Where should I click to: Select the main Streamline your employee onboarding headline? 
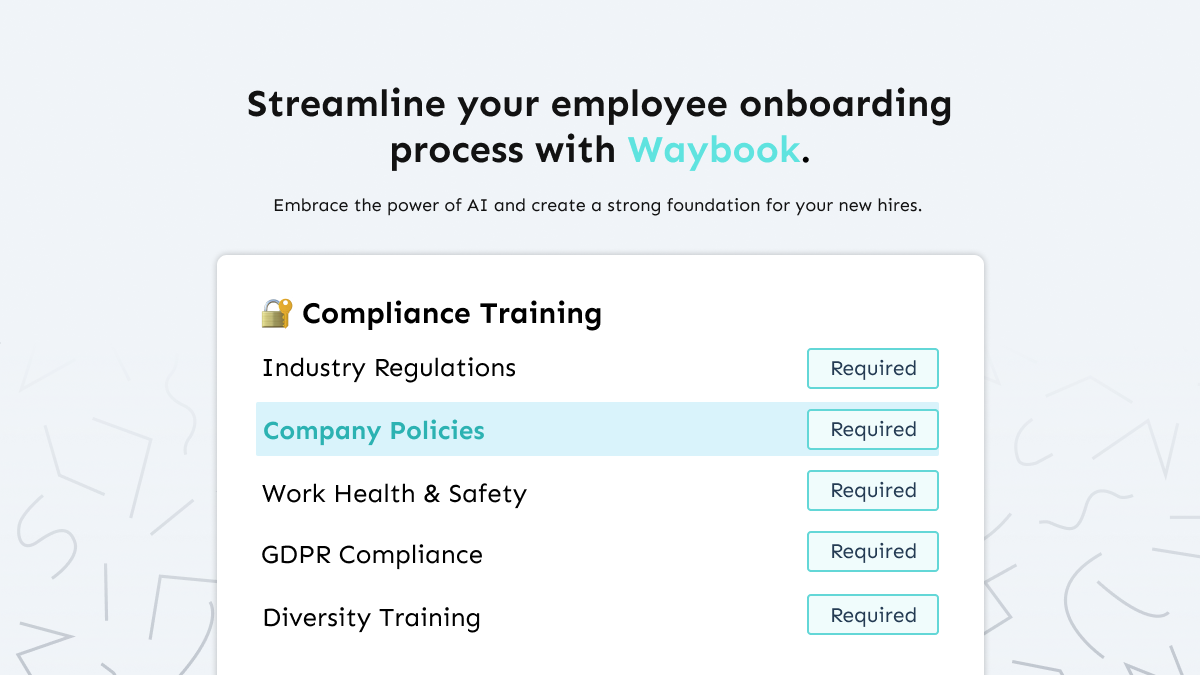coord(599,104)
